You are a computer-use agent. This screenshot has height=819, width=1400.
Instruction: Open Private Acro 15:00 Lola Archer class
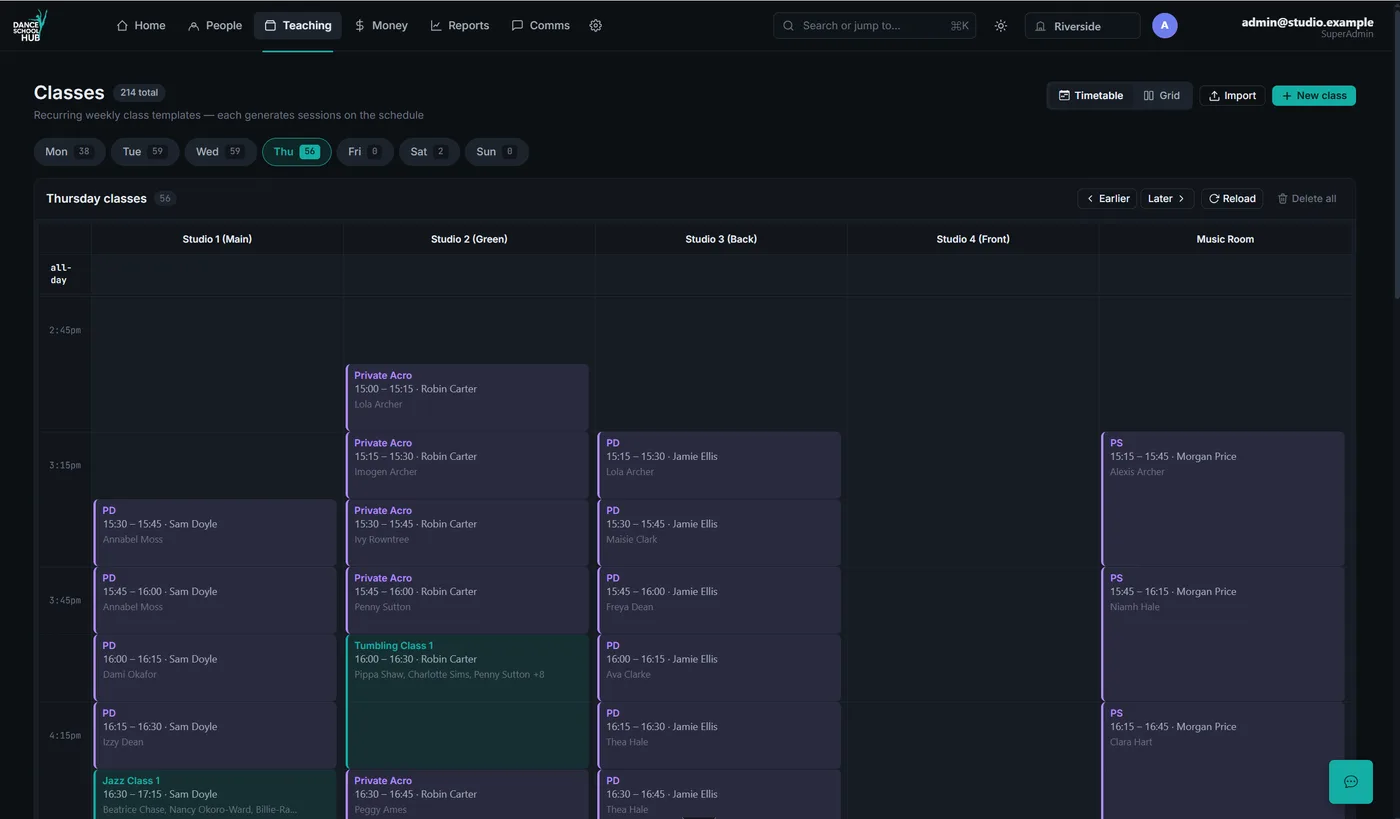467,397
